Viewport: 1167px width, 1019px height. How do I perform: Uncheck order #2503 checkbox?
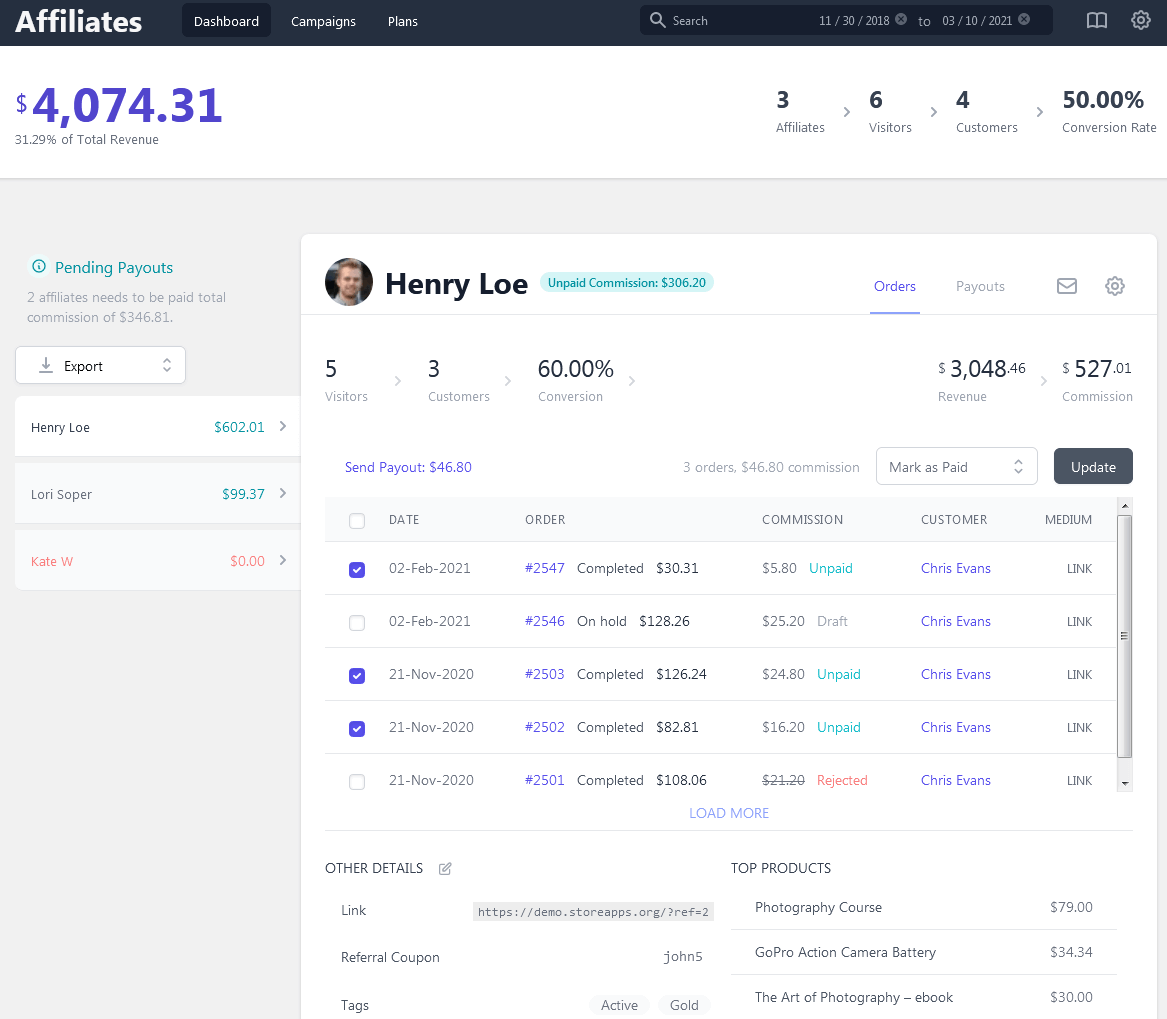[357, 675]
